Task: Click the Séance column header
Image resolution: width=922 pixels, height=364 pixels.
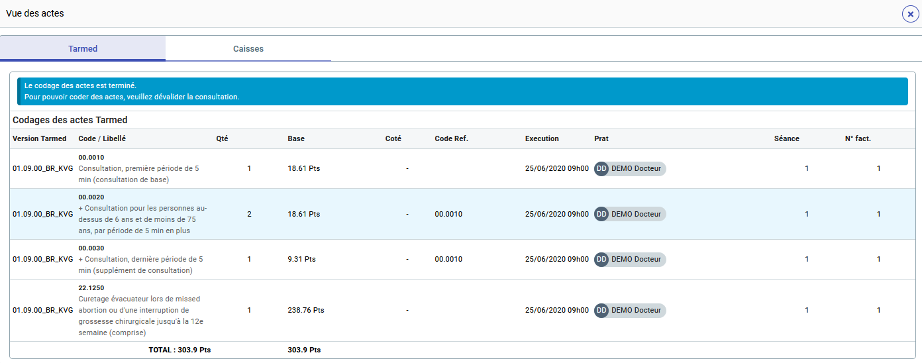Action: [x=787, y=139]
